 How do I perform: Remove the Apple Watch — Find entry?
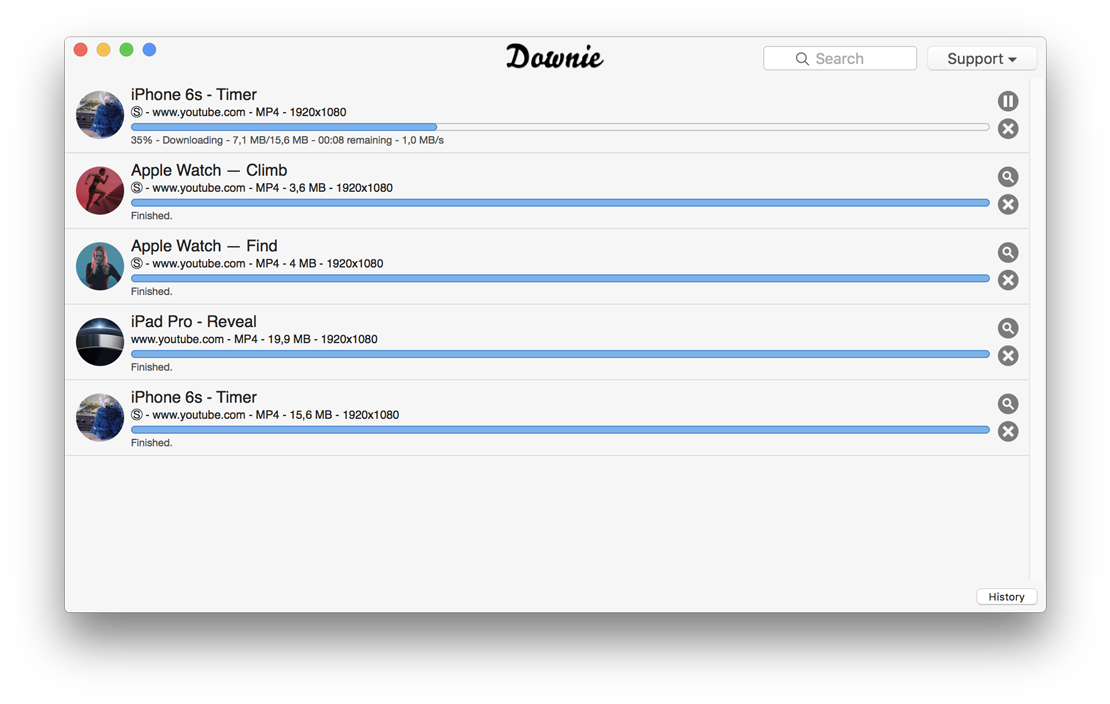click(x=1008, y=280)
